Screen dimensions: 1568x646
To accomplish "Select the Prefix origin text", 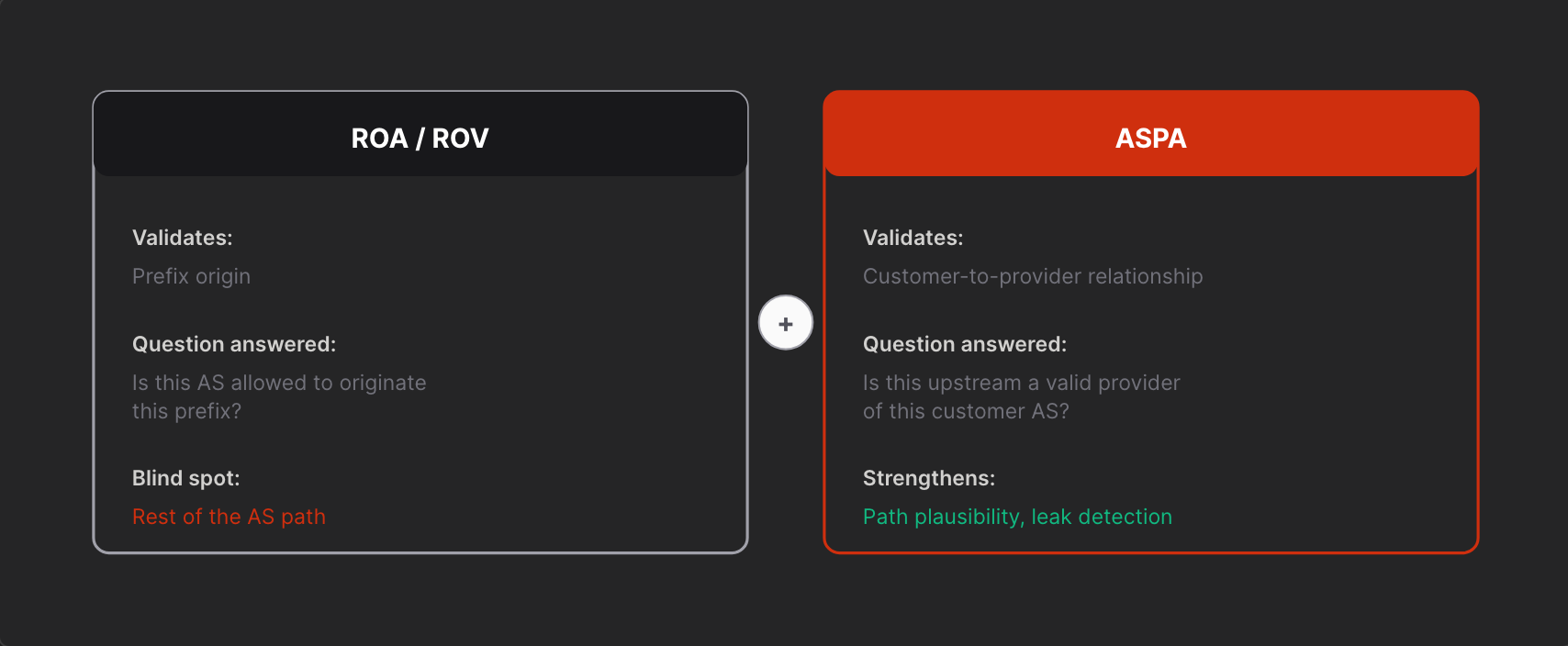I will click(191, 276).
